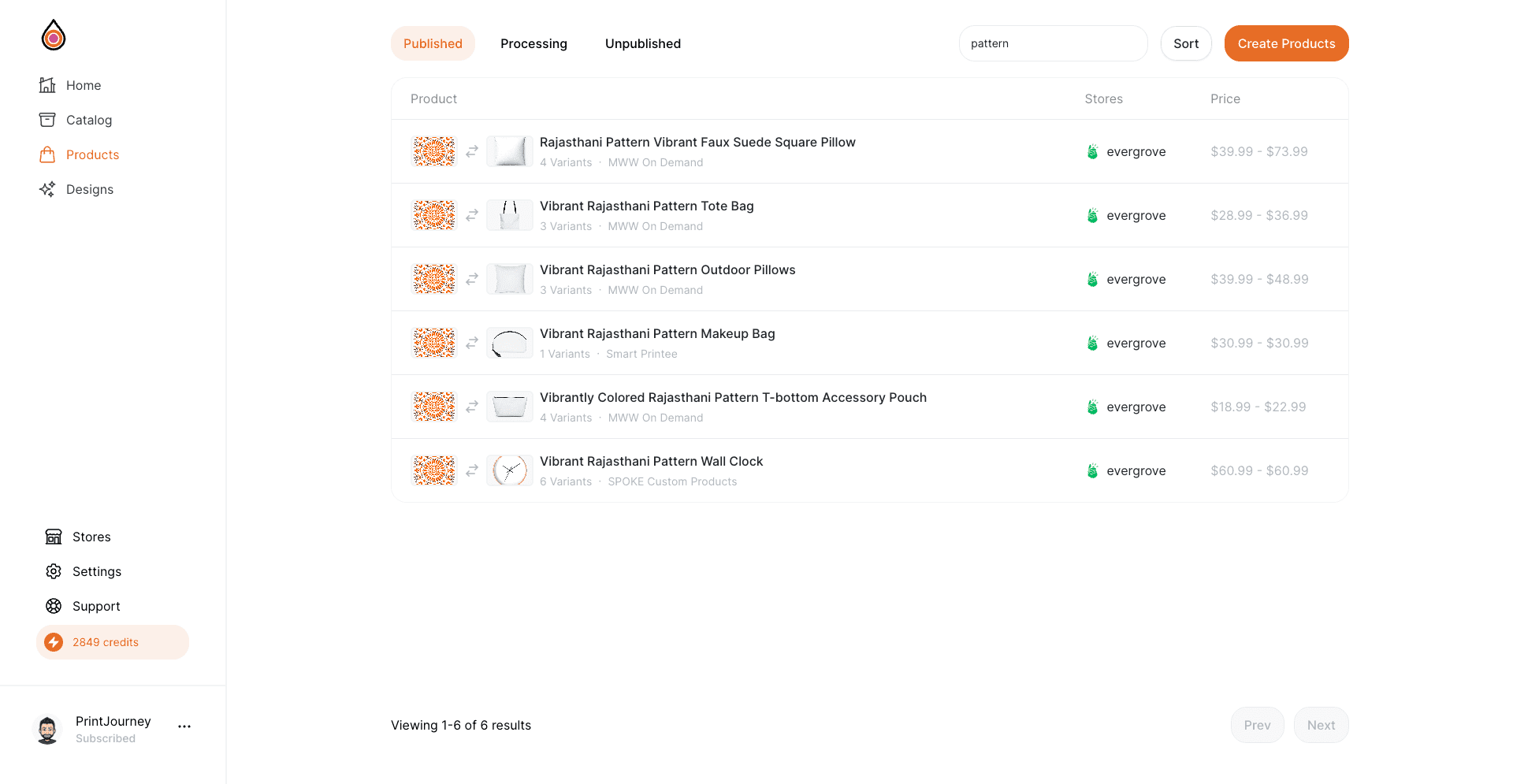Viewport: 1513px width, 784px height.
Task: Click the Create Products button
Action: tap(1286, 43)
